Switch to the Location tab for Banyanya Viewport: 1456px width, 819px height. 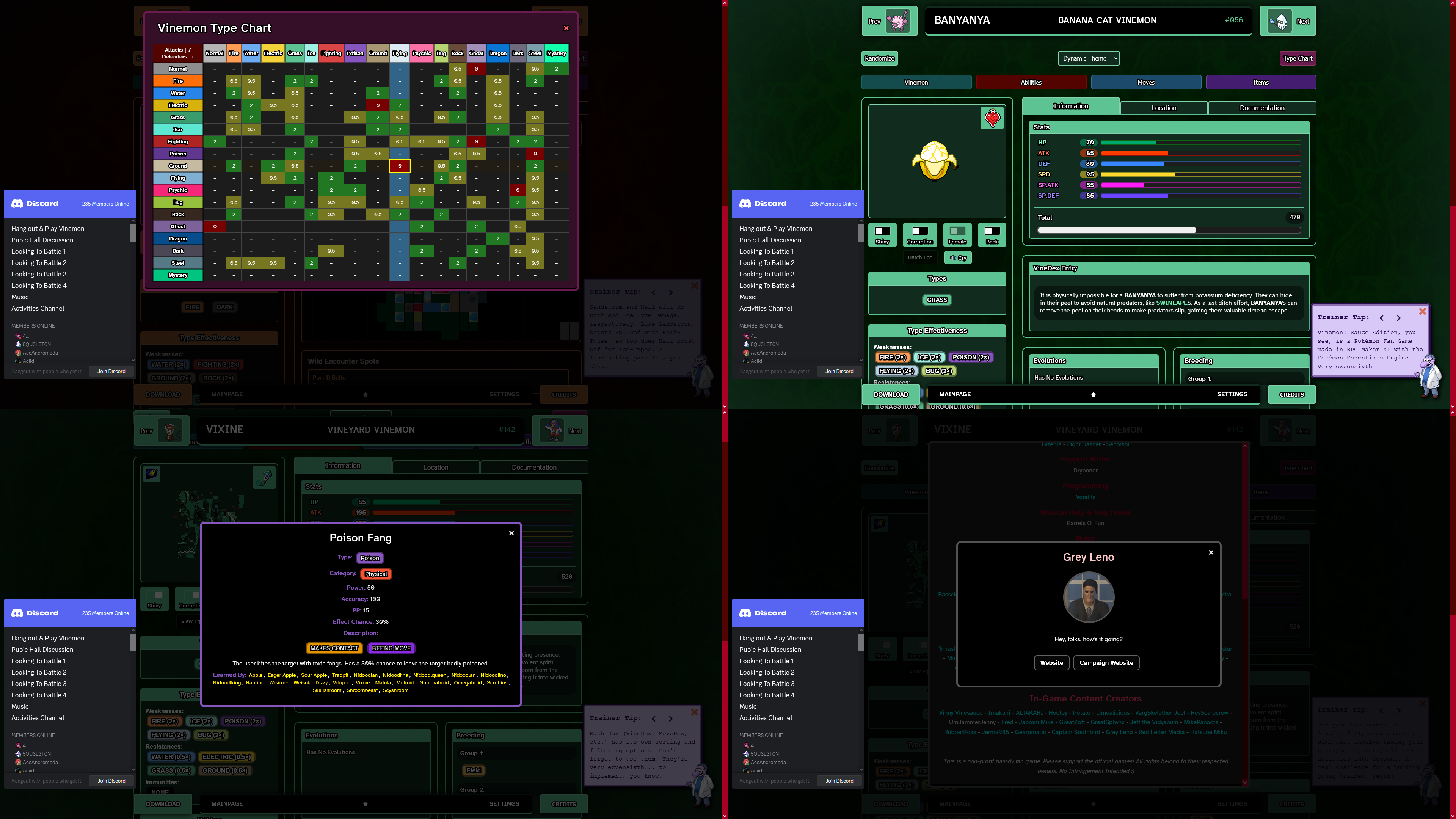click(1164, 108)
